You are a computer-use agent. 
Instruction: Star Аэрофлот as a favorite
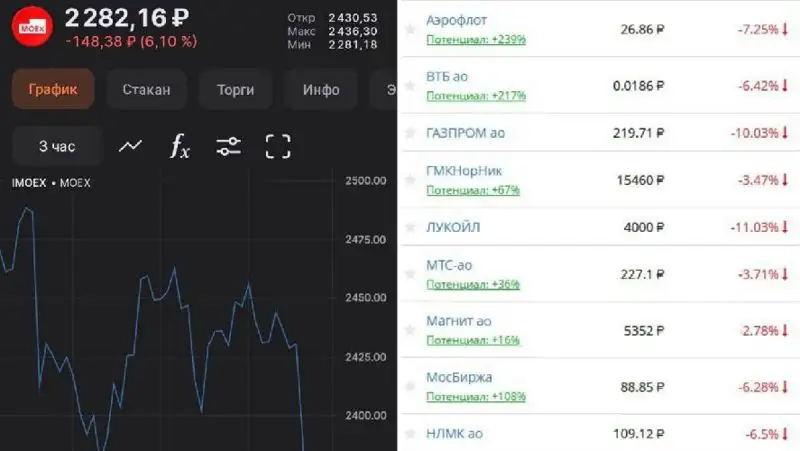[410, 30]
